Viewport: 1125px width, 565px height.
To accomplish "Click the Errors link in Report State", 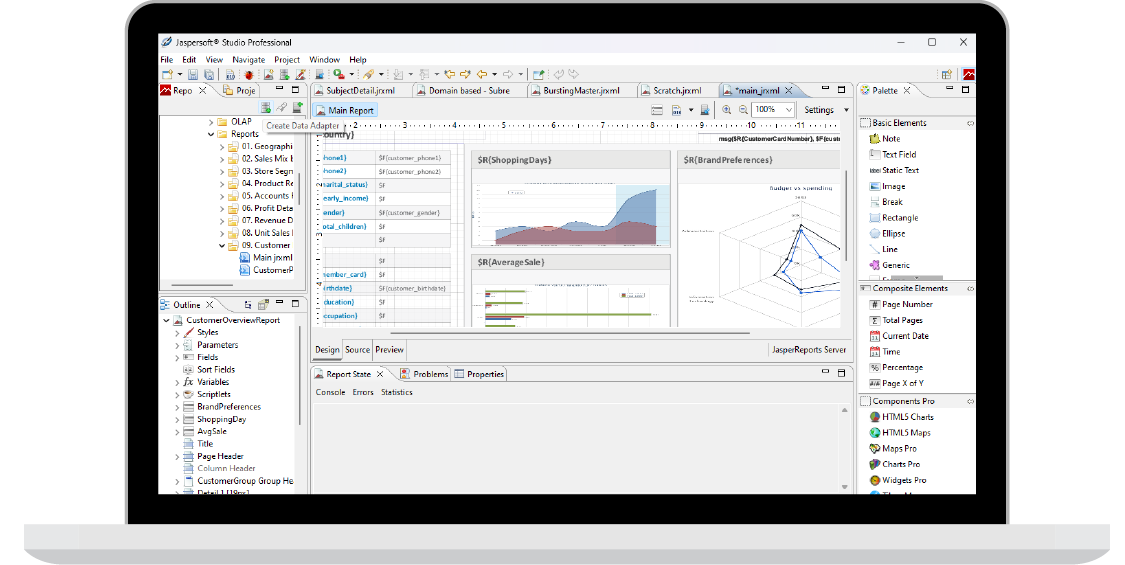I will (x=363, y=393).
